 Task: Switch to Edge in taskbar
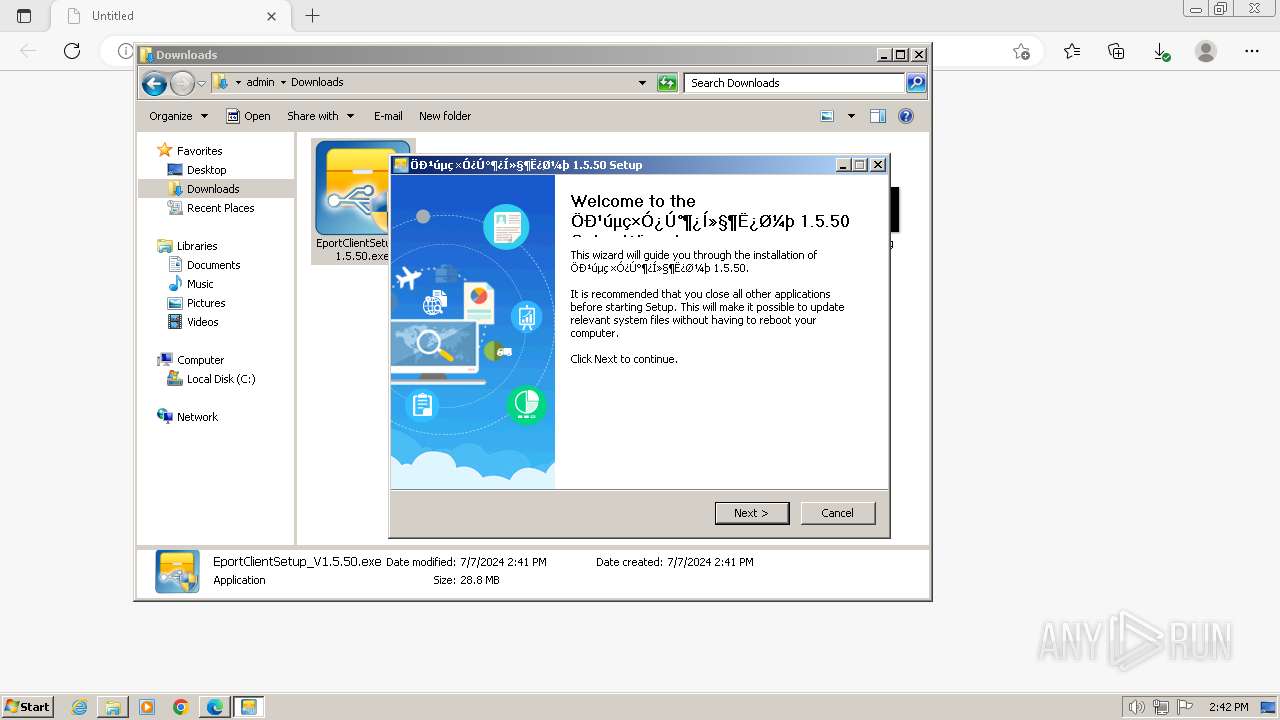tap(214, 707)
